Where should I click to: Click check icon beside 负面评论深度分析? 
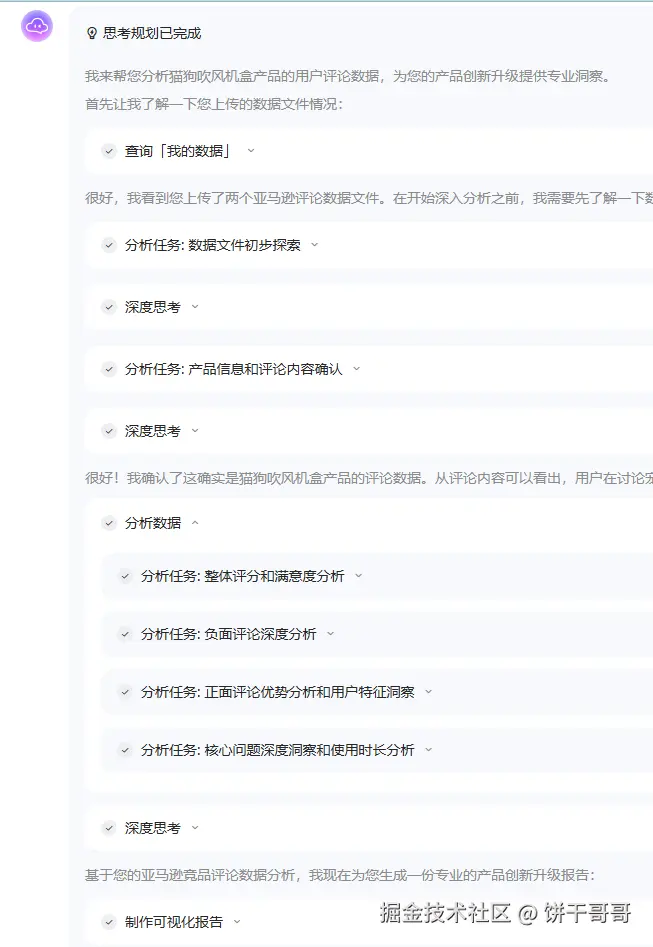coord(125,634)
